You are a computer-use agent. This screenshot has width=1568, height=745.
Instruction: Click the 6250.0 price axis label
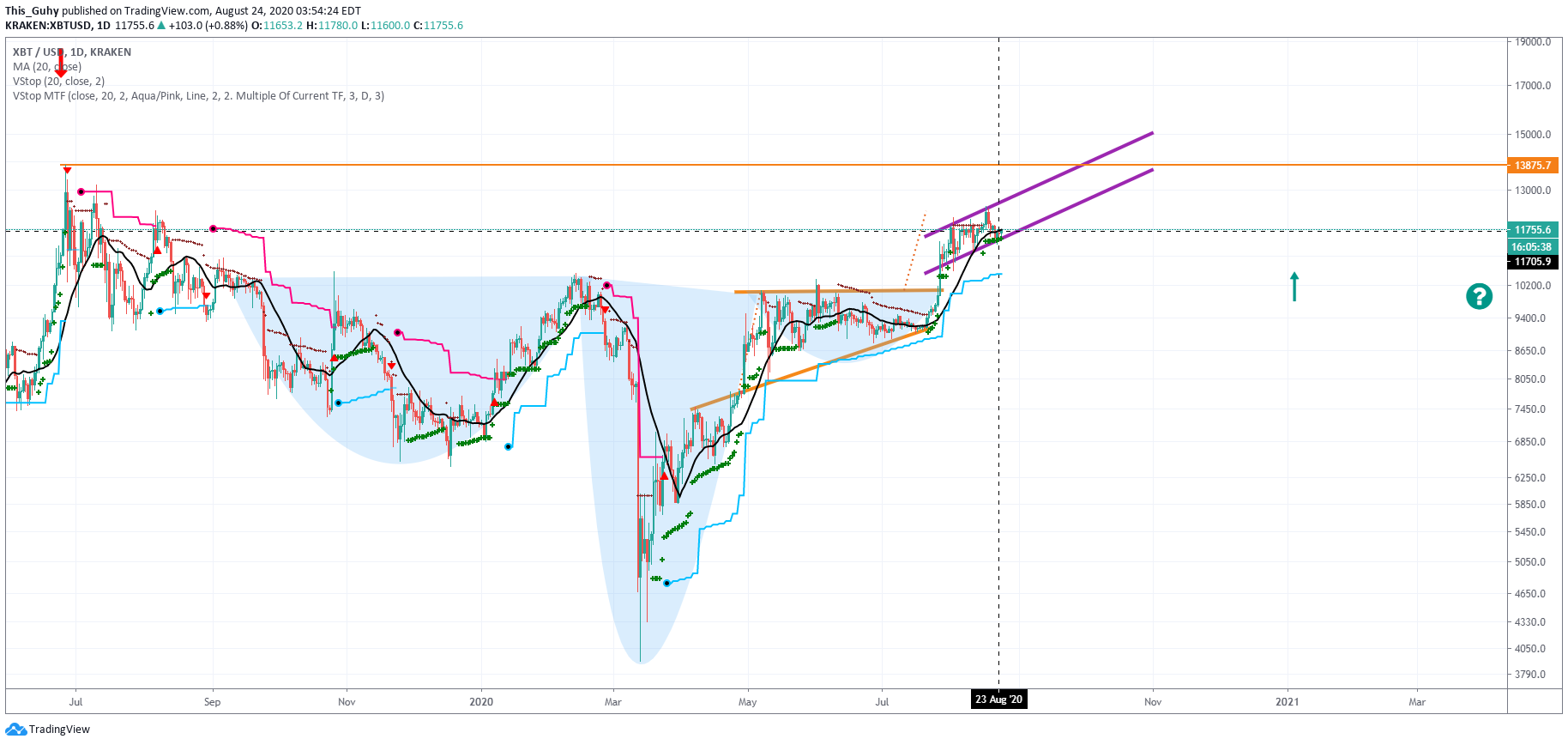pos(1530,478)
